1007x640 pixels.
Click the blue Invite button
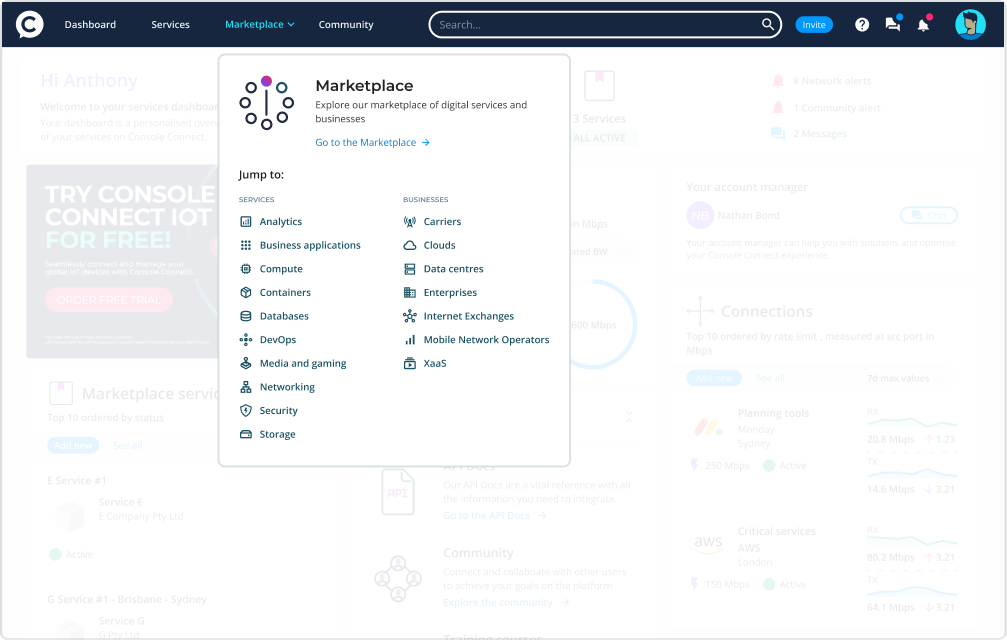click(x=814, y=24)
